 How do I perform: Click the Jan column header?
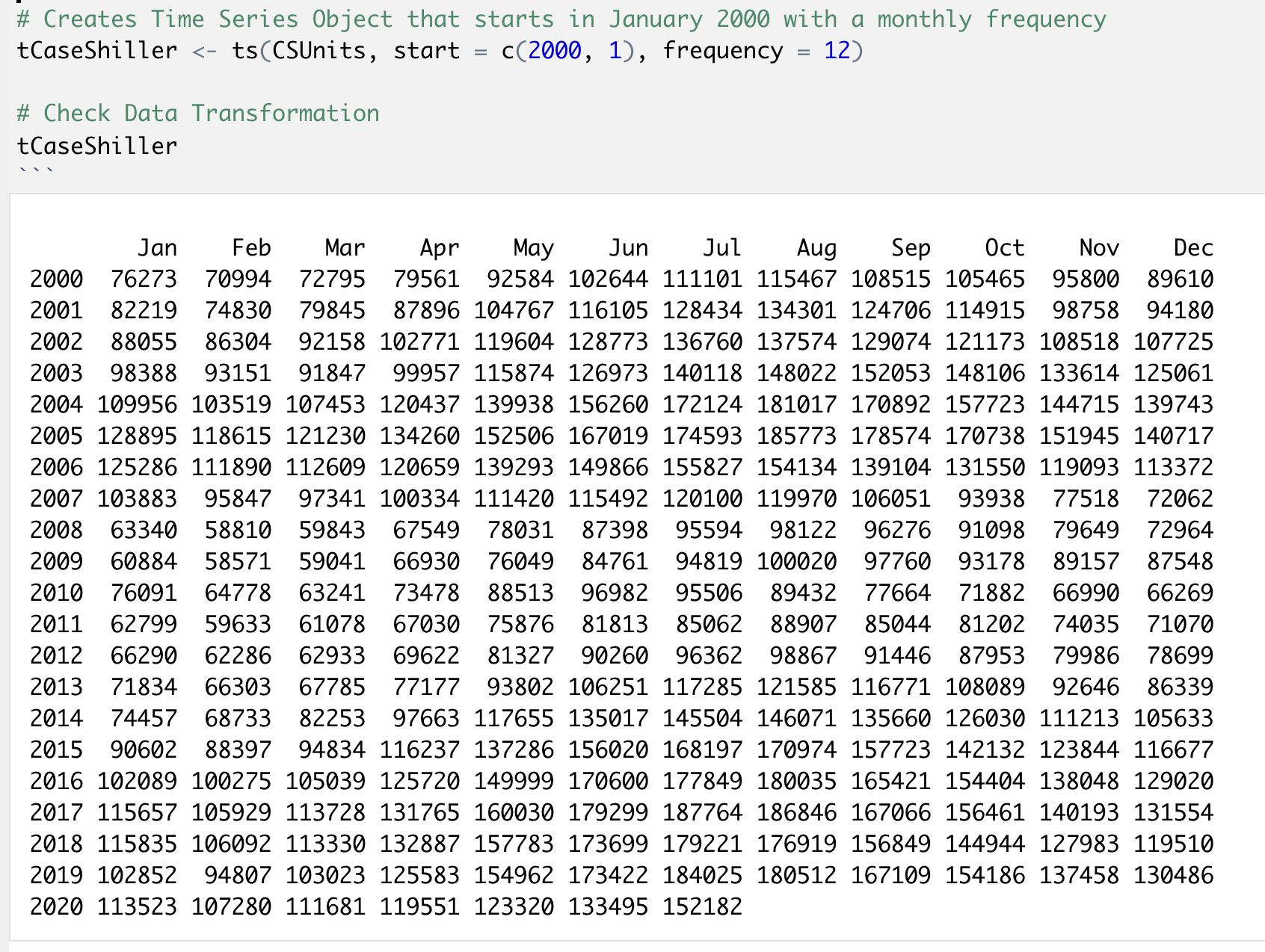[x=157, y=248]
